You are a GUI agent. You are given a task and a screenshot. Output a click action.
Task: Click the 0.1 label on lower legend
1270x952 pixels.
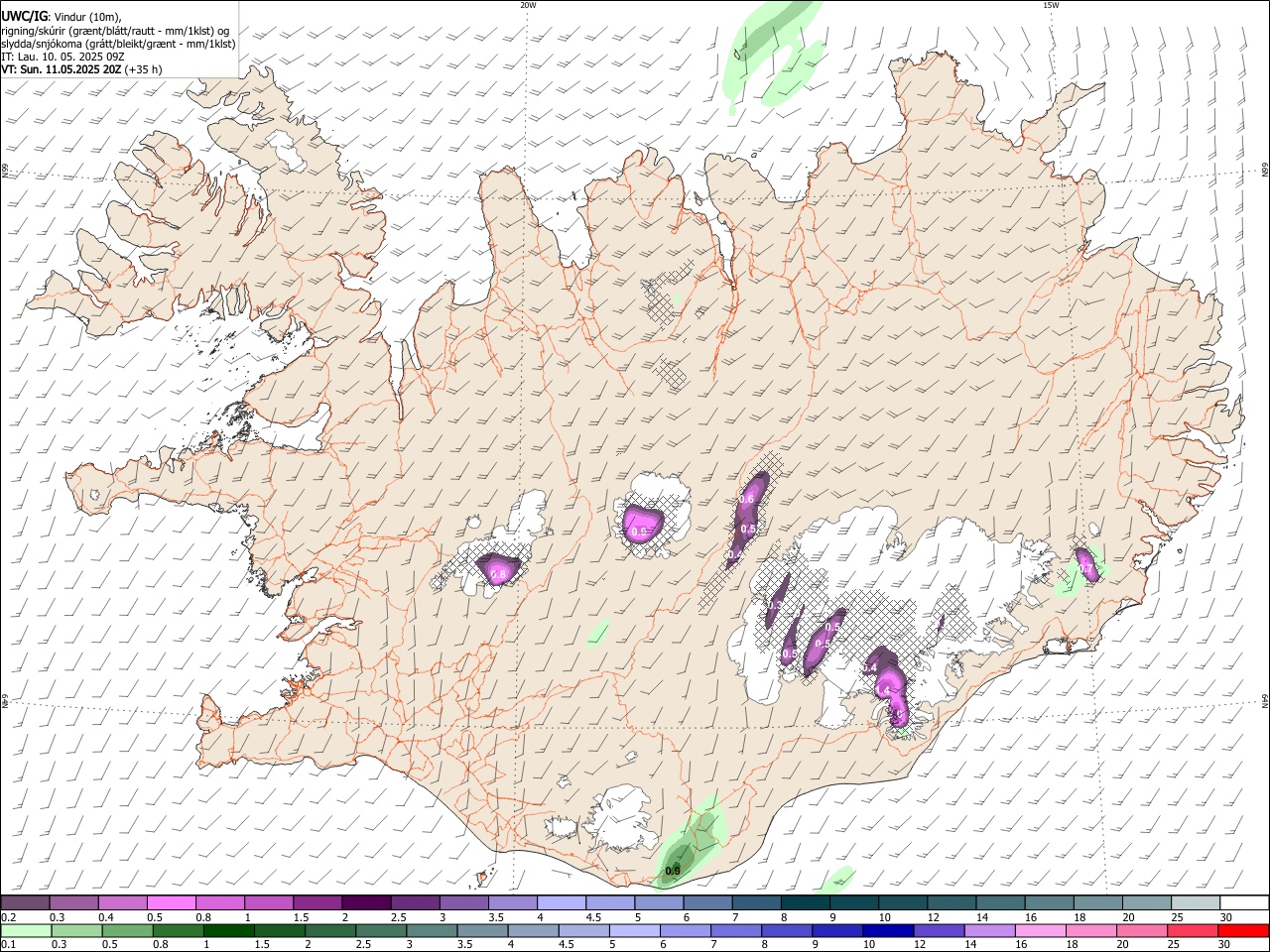[8, 945]
